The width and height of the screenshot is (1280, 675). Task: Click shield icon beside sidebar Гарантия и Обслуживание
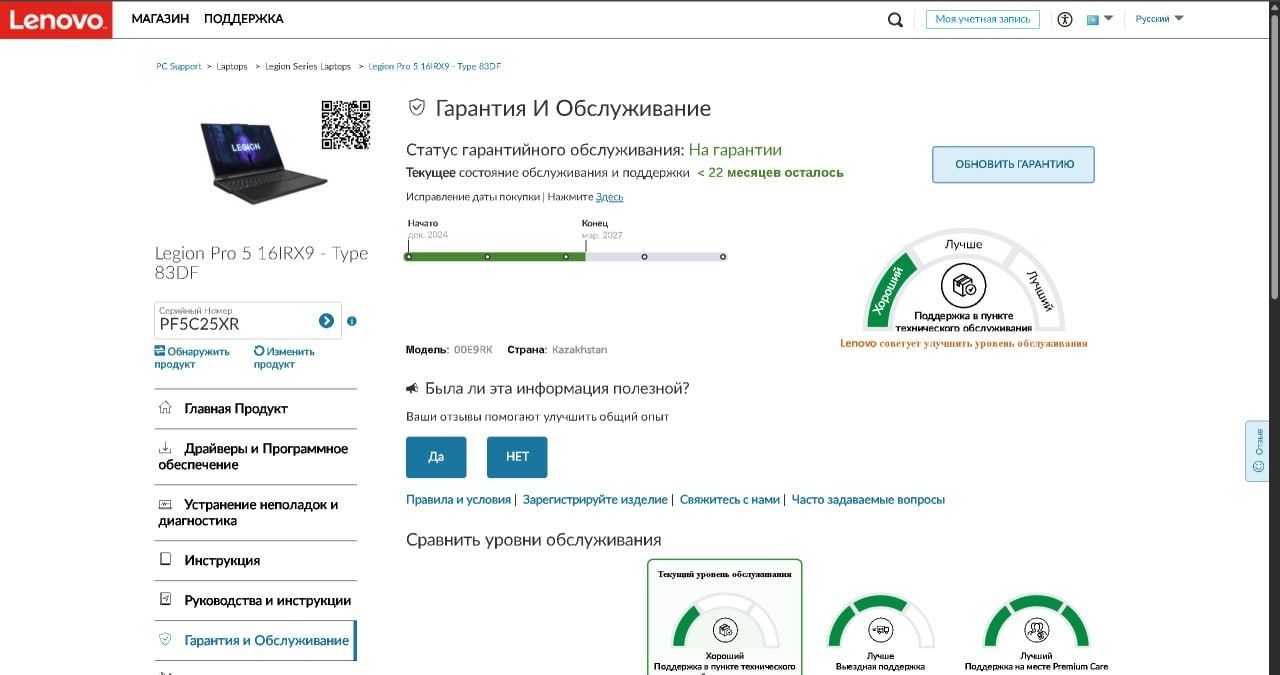(x=165, y=640)
